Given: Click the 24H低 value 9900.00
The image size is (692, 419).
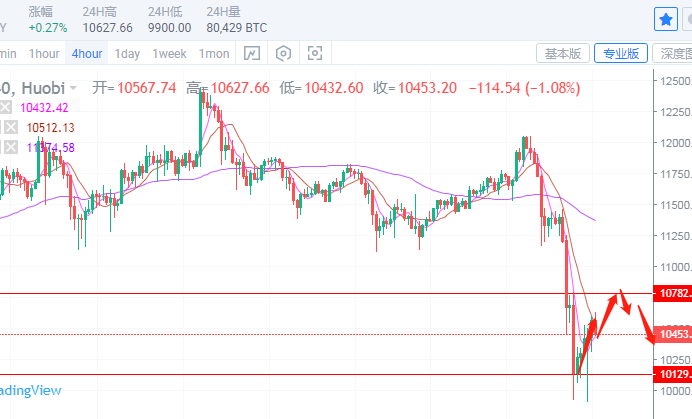Looking at the screenshot, I should click(x=169, y=28).
